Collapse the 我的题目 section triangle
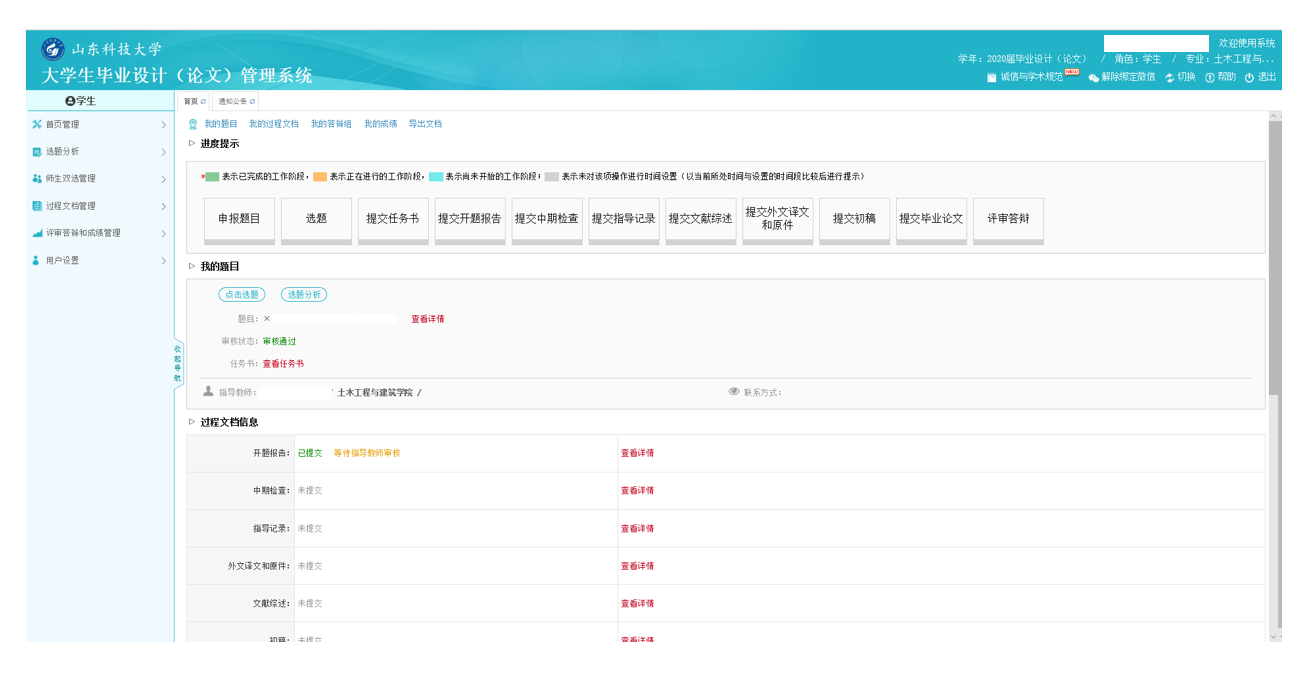This screenshot has width=1302, height=673. click(x=192, y=266)
